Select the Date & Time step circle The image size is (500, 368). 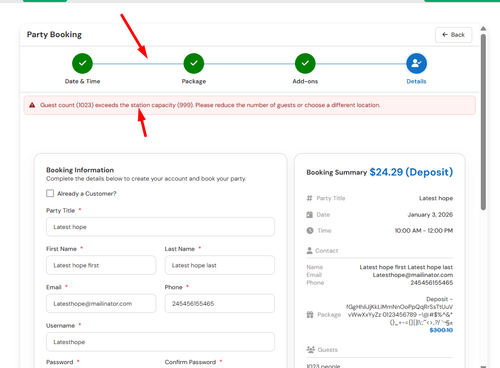(x=82, y=63)
